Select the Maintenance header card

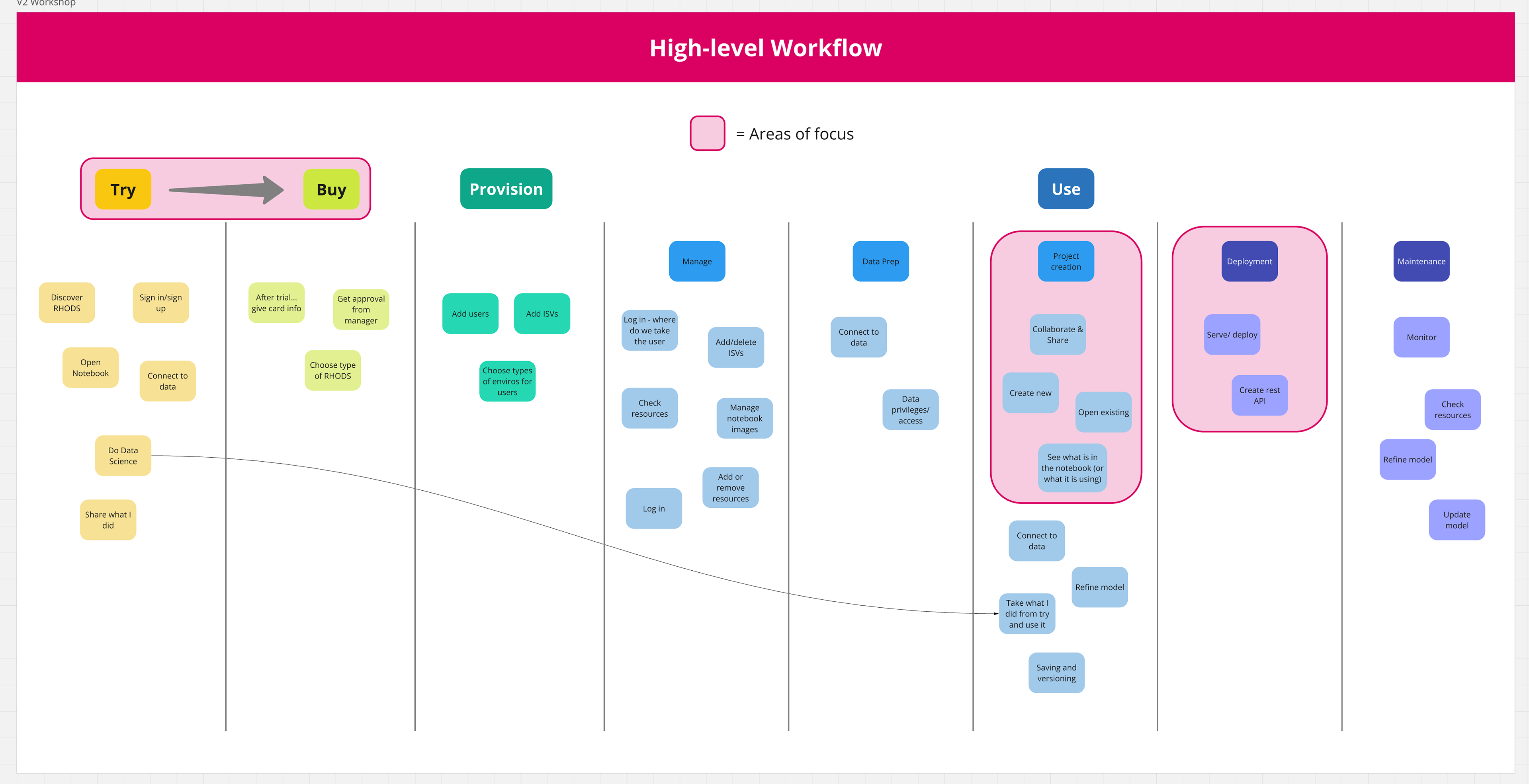1421,261
